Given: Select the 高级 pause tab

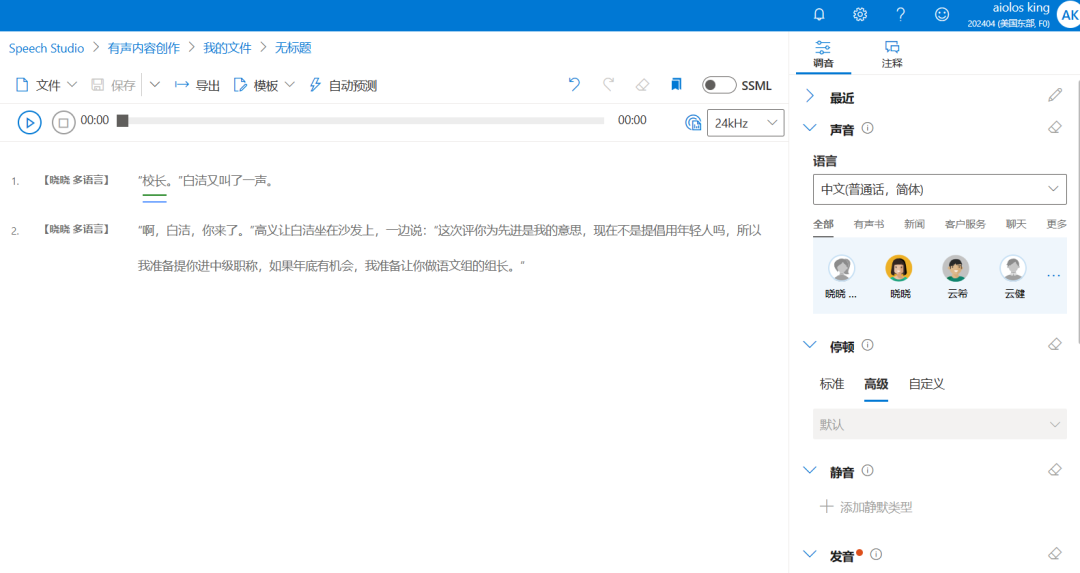Looking at the screenshot, I should (876, 384).
